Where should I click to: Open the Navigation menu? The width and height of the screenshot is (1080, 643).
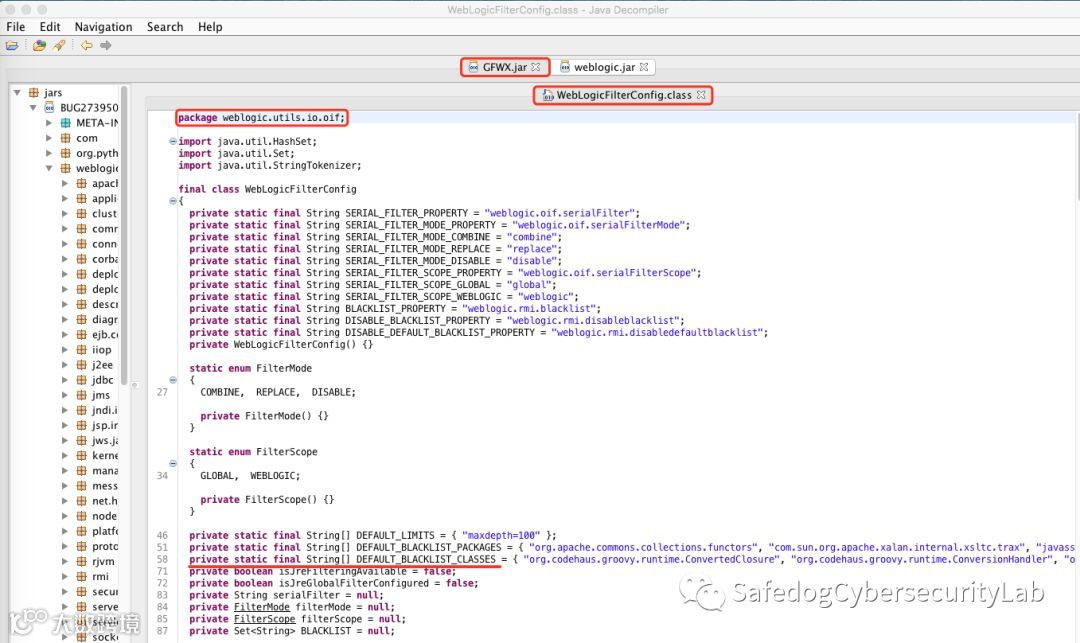(103, 27)
